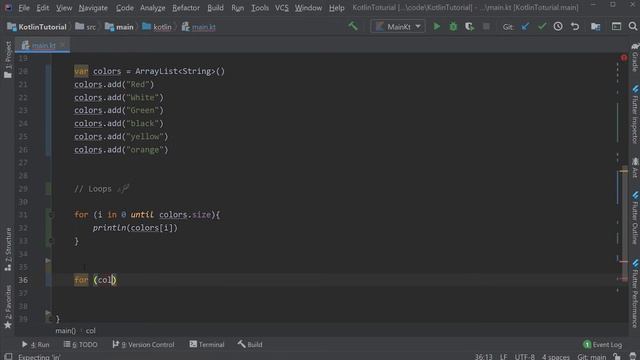Open the TODO tool window button
Viewport: 640px width, 360px height.
click(x=80, y=344)
